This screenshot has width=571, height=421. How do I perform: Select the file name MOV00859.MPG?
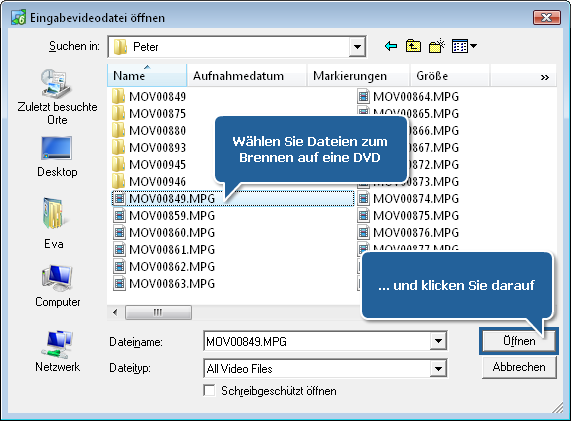pyautogui.click(x=172, y=216)
